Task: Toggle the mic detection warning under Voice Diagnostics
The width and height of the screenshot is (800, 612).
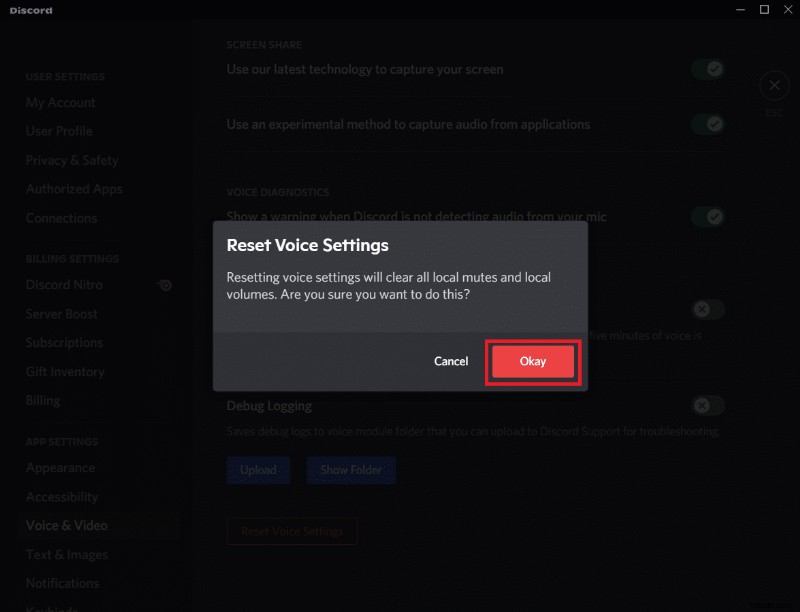Action: point(708,217)
